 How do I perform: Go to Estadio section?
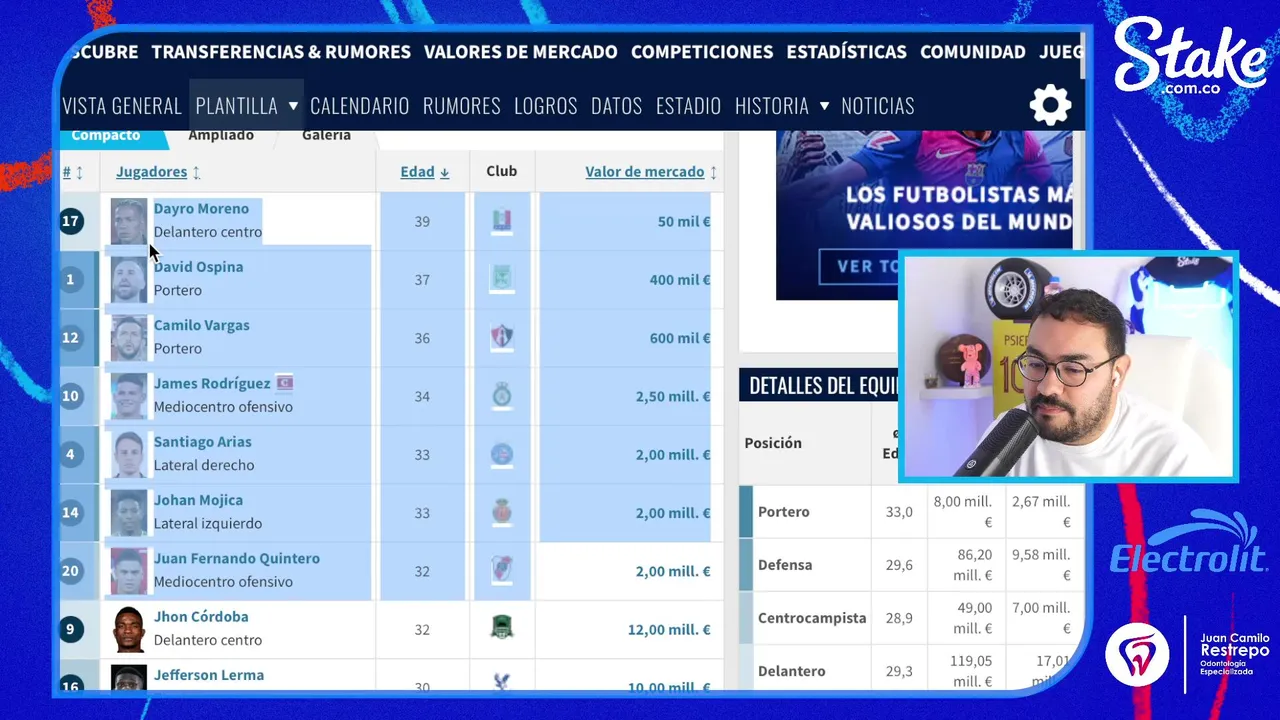(x=689, y=105)
